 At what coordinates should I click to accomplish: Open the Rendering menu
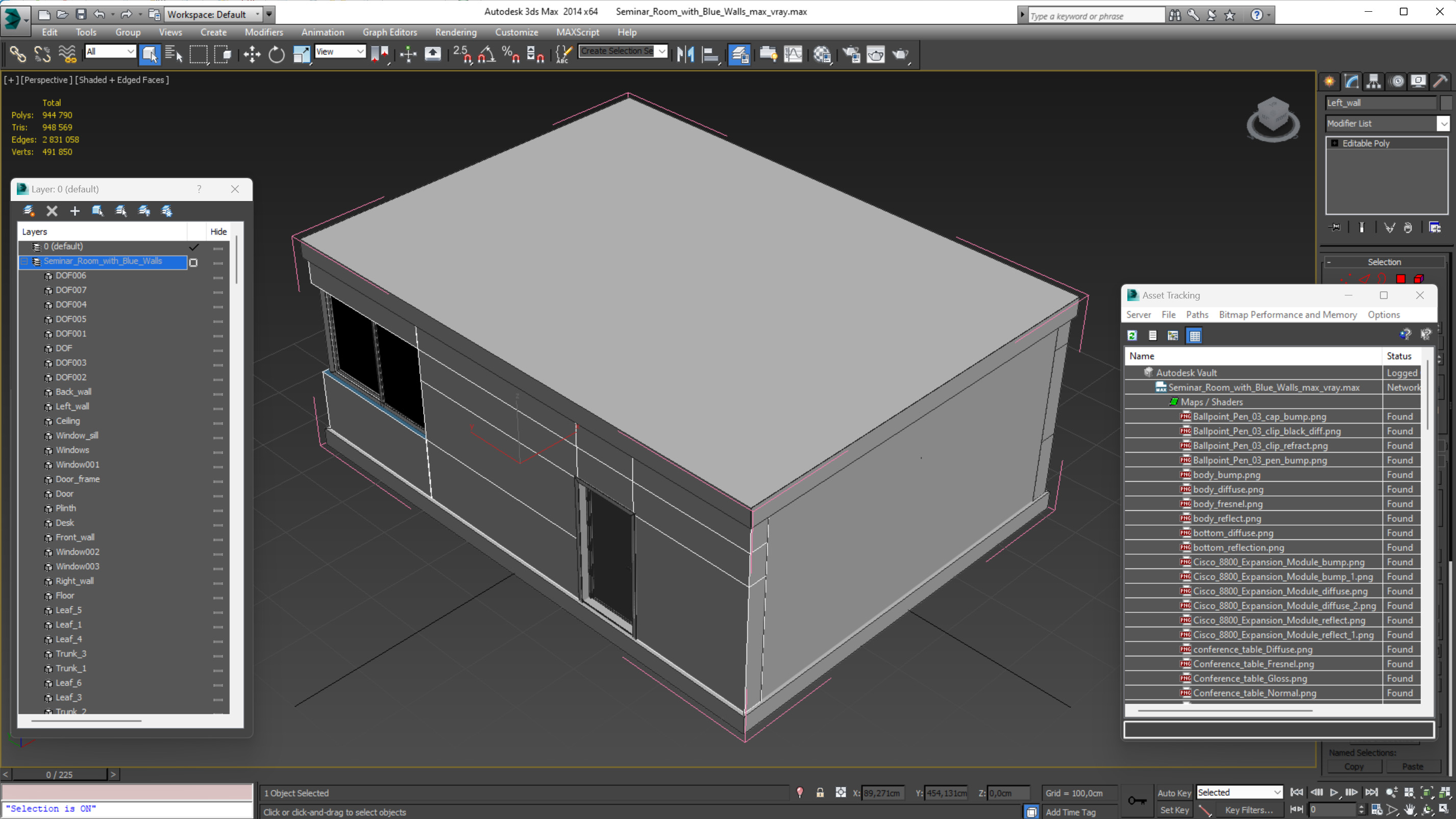(456, 32)
